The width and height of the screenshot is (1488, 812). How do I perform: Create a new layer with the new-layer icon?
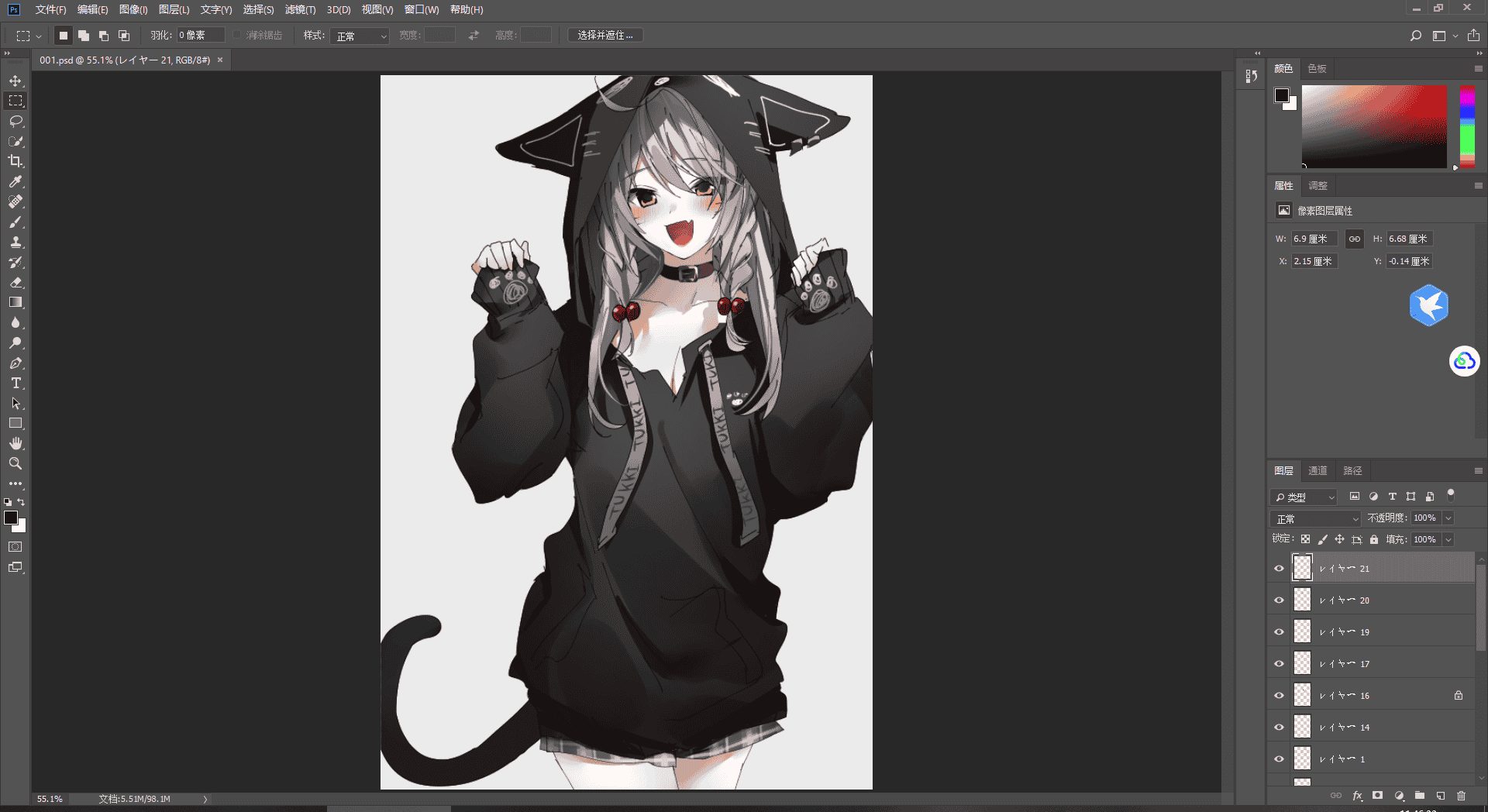[x=1440, y=796]
